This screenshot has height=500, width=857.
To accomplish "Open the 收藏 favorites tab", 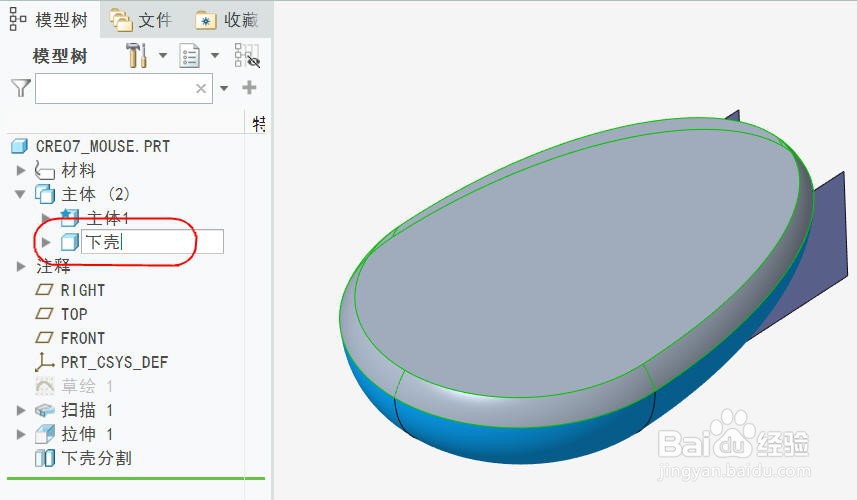I will pos(226,20).
